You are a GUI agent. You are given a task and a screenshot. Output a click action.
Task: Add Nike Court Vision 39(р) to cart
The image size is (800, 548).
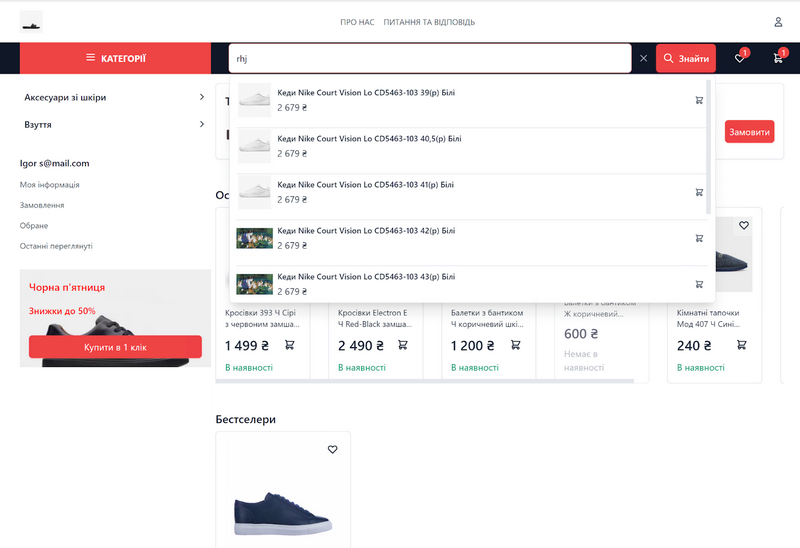coord(699,100)
